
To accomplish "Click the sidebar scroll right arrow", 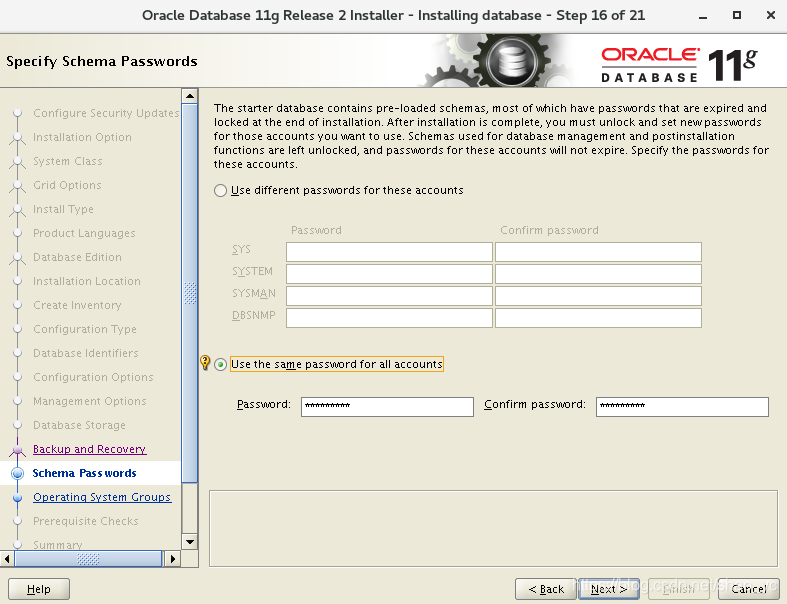I will (x=173, y=558).
